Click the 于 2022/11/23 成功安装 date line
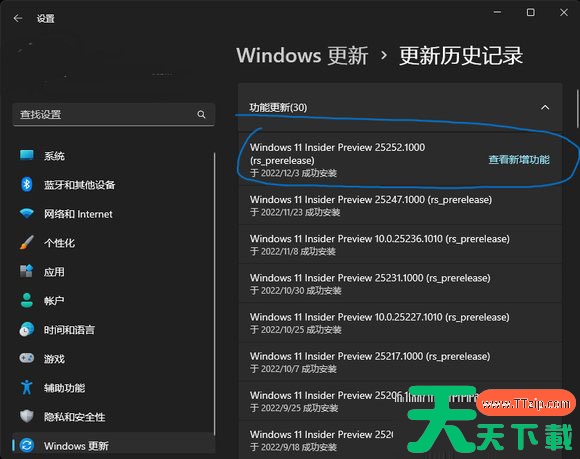Image resolution: width=580 pixels, height=459 pixels. [295, 212]
